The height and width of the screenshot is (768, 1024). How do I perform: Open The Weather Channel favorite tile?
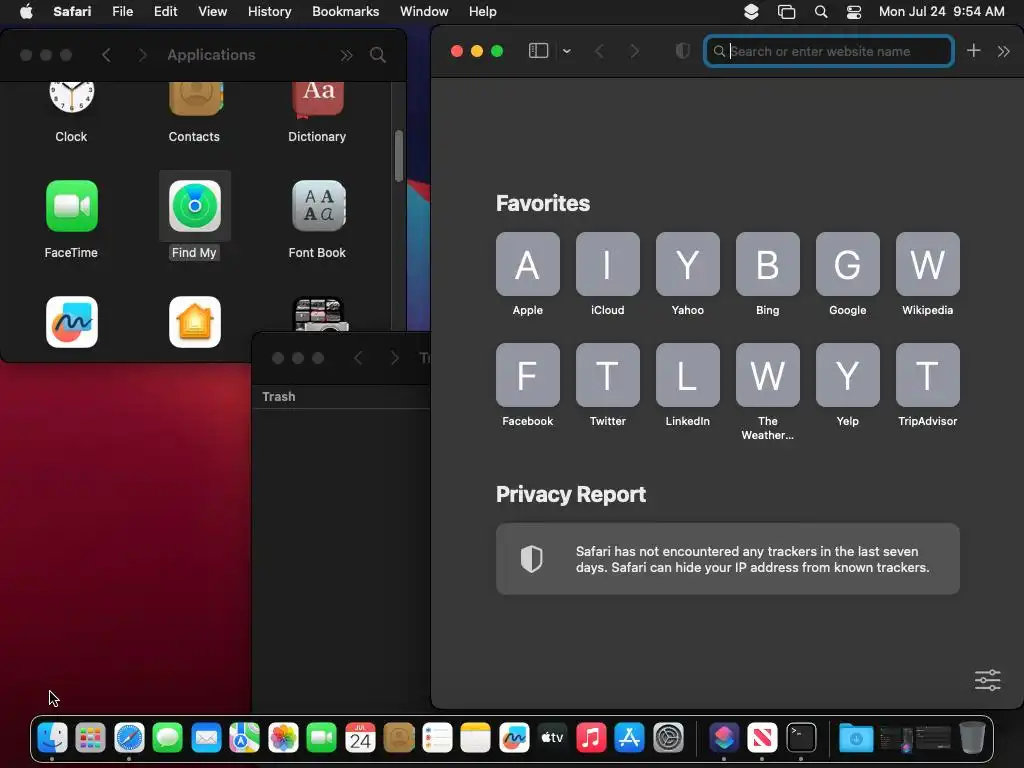pos(767,375)
